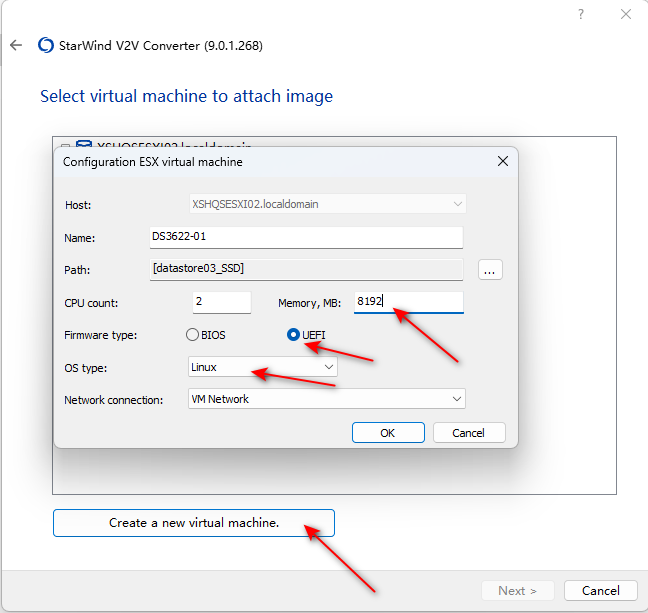Click the StarWind V2V Converter logo icon

click(45, 45)
